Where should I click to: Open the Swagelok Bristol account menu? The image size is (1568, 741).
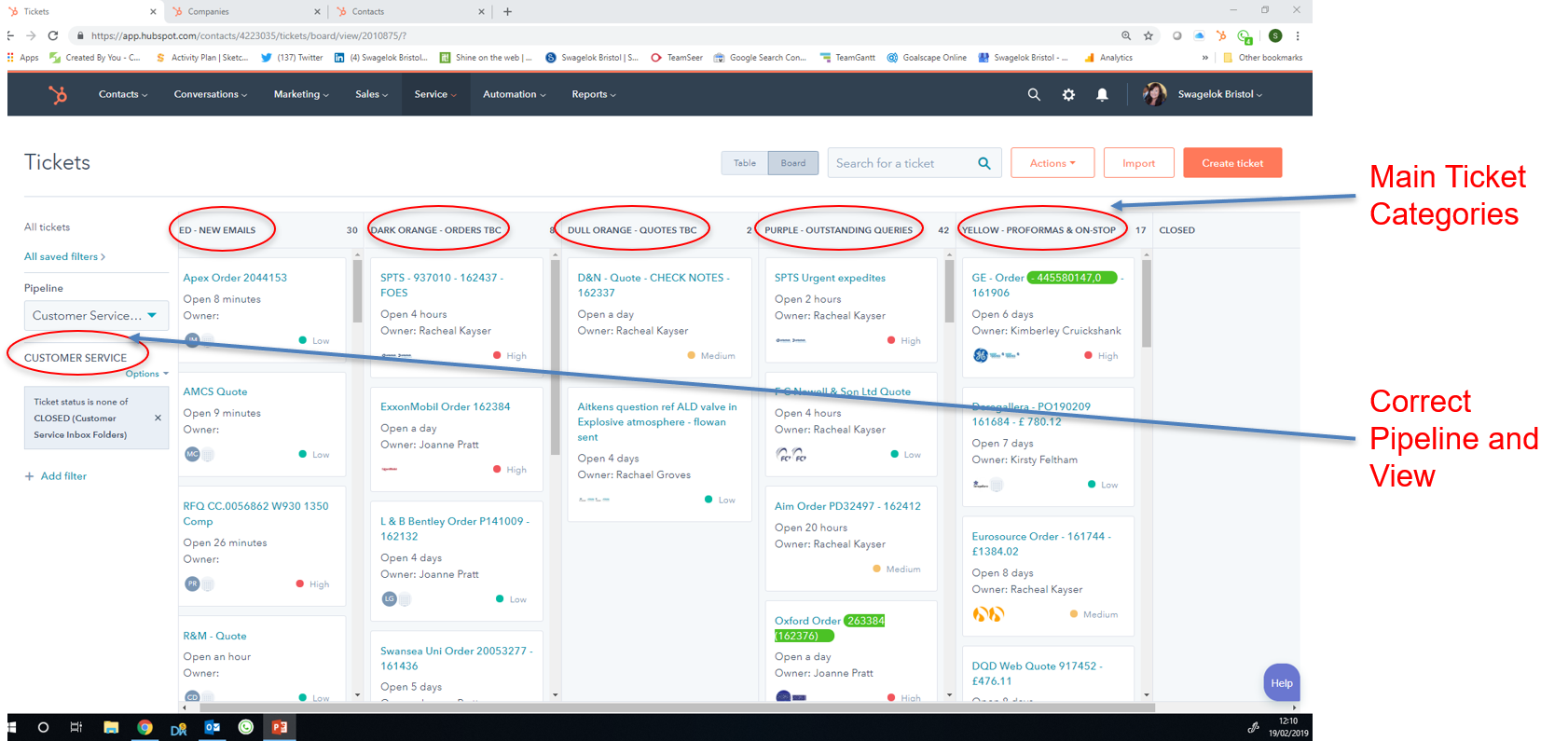click(x=1219, y=94)
